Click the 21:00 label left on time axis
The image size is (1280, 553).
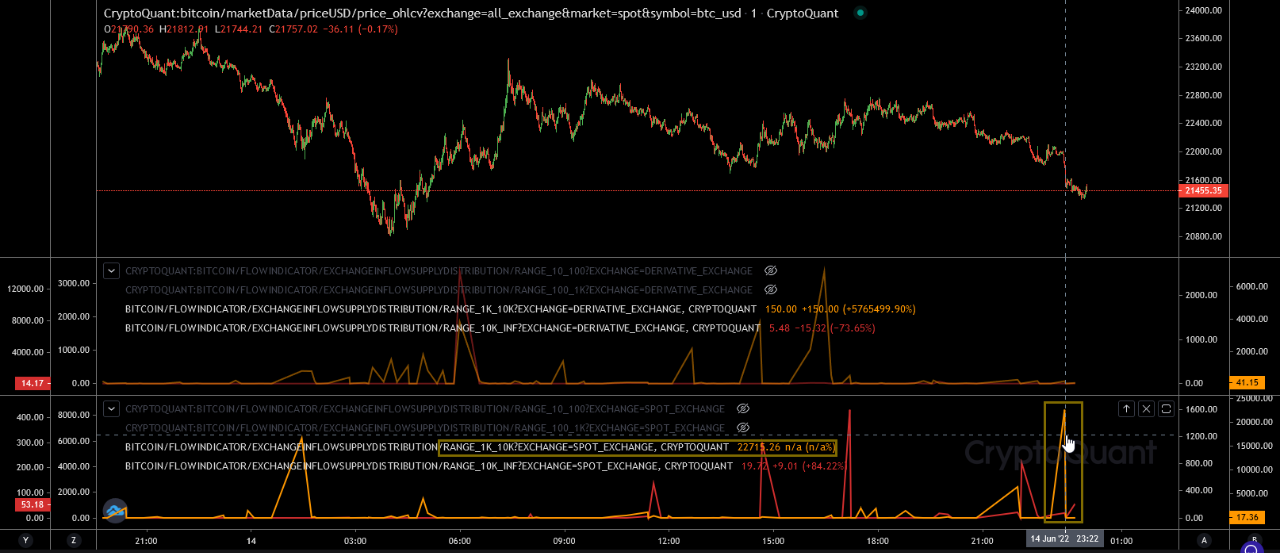pyautogui.click(x=145, y=540)
